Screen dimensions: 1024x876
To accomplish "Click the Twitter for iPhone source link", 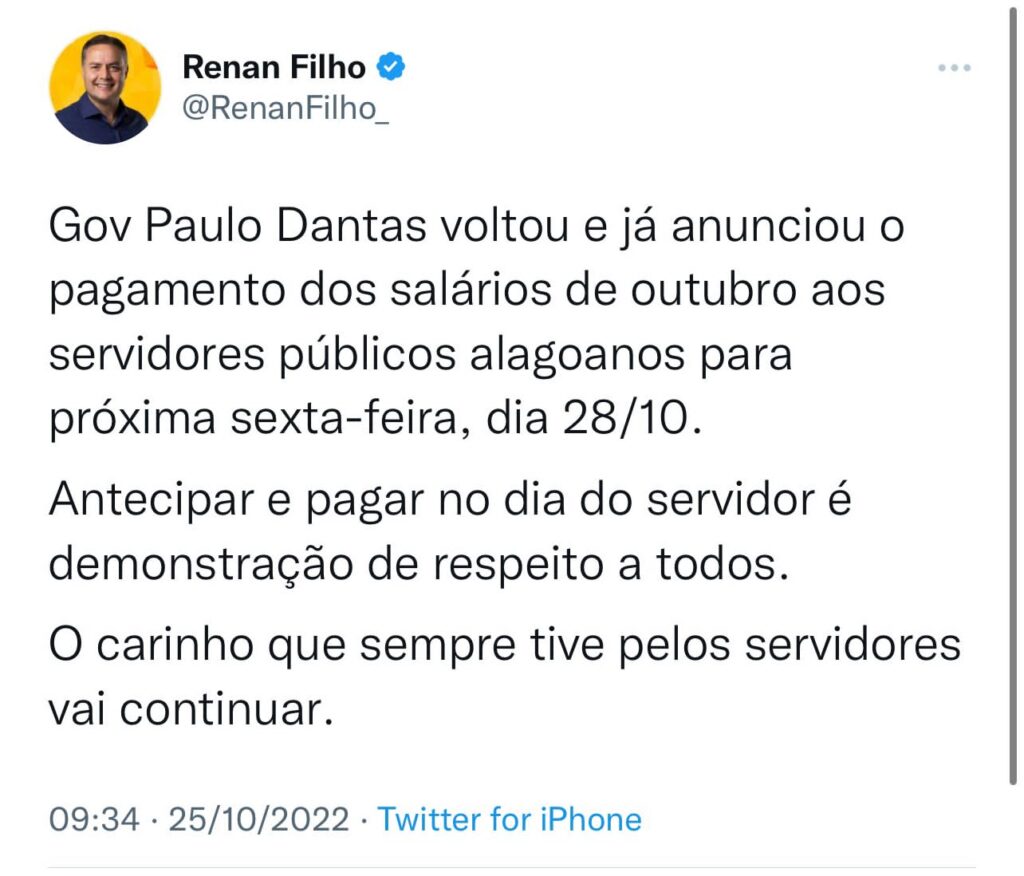I will [x=510, y=820].
